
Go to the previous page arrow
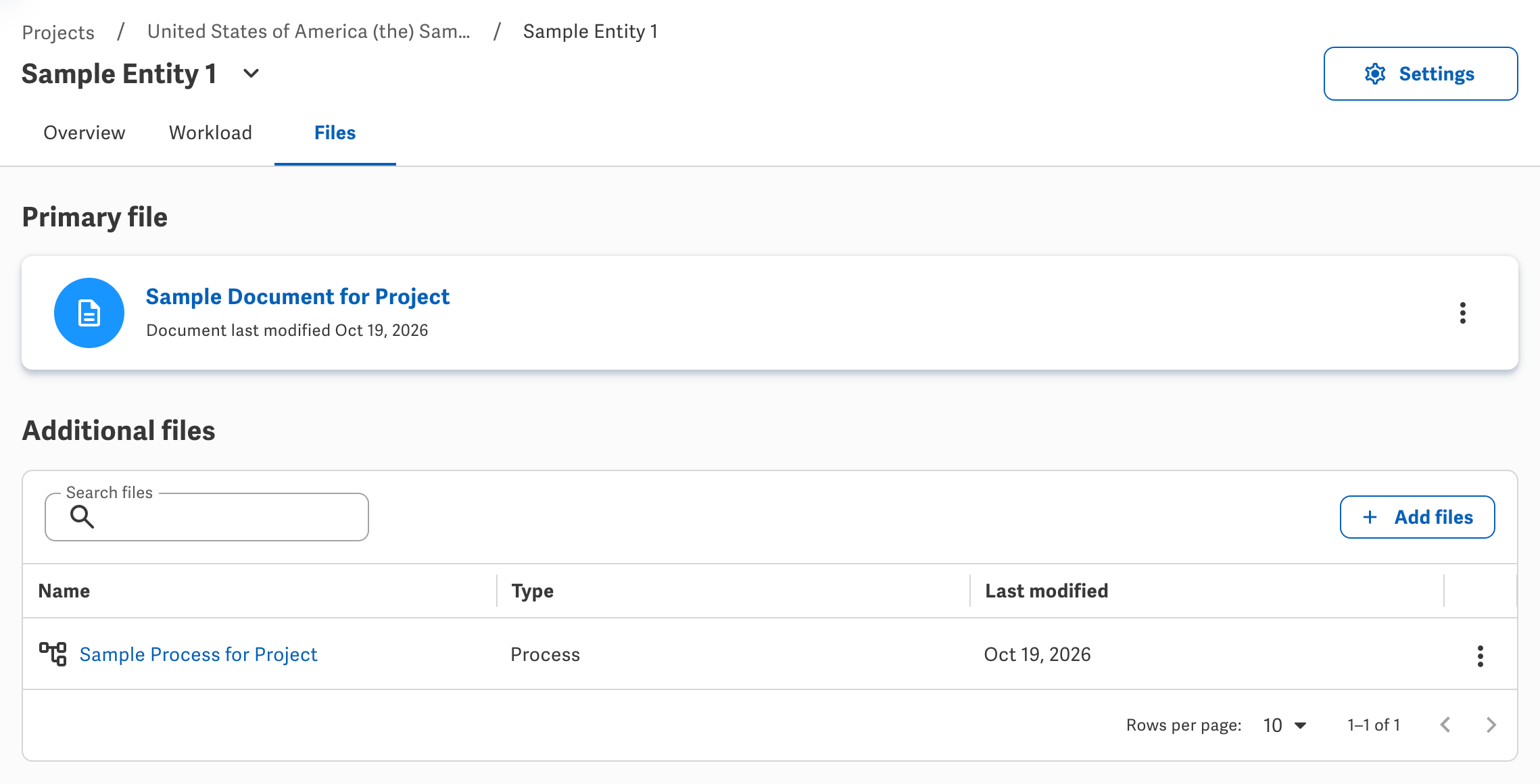1445,725
